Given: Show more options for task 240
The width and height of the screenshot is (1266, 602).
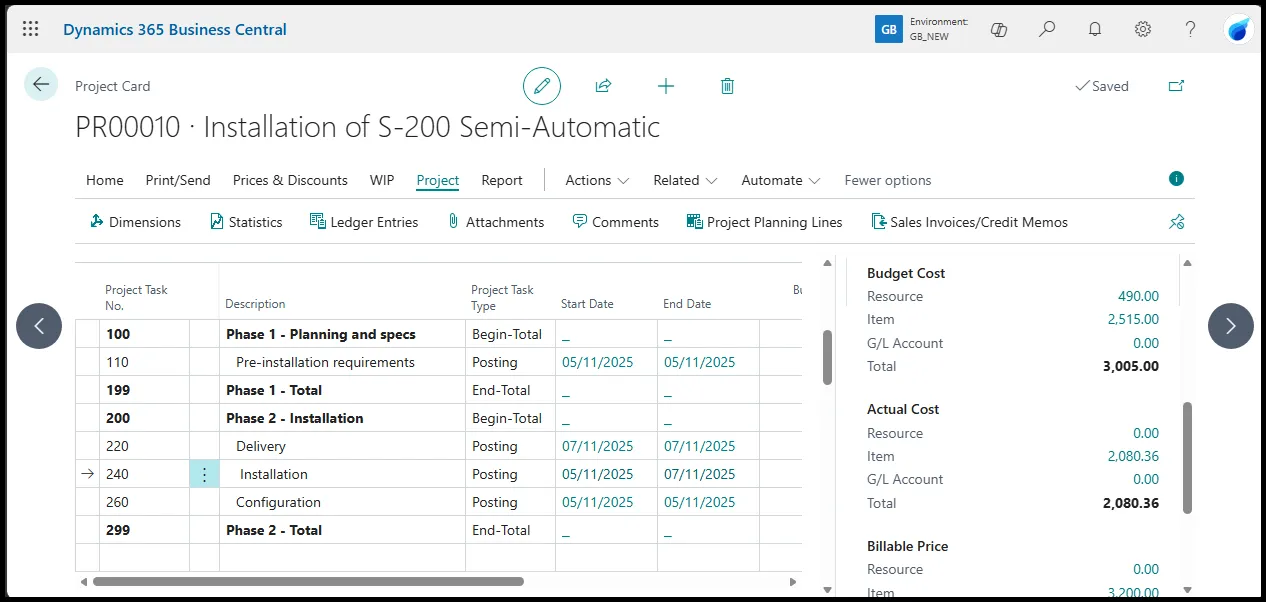Looking at the screenshot, I should (204, 474).
